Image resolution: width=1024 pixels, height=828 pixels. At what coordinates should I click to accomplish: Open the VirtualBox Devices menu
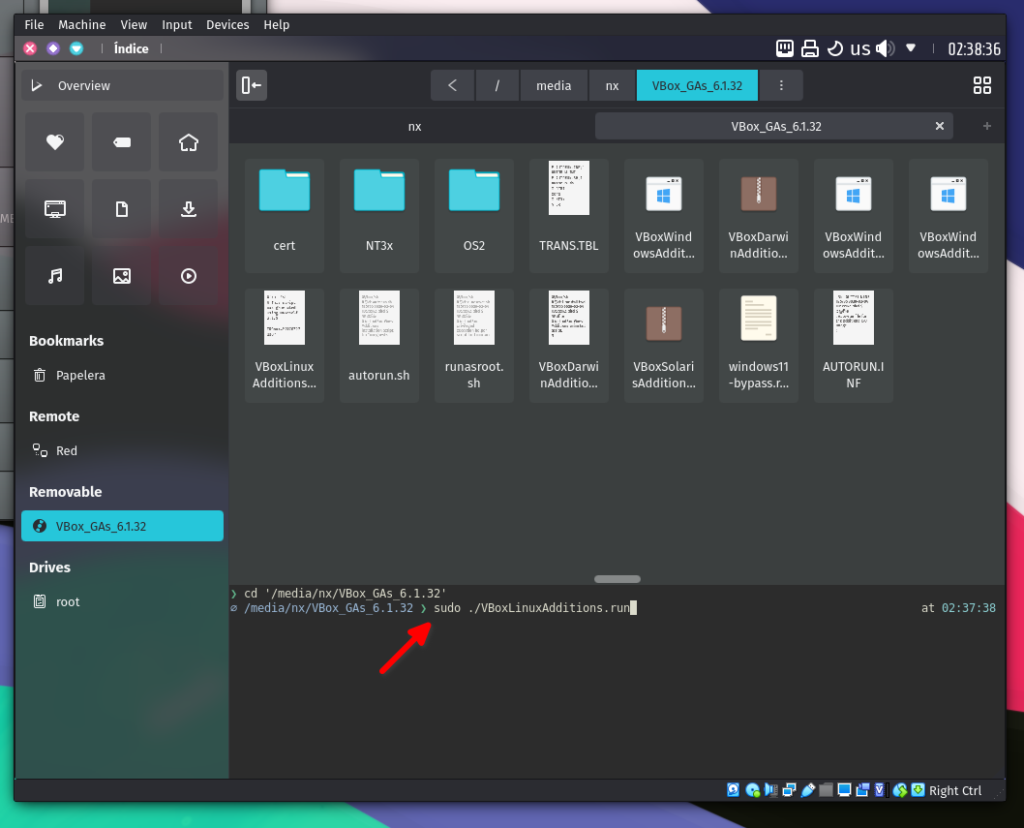pos(227,25)
